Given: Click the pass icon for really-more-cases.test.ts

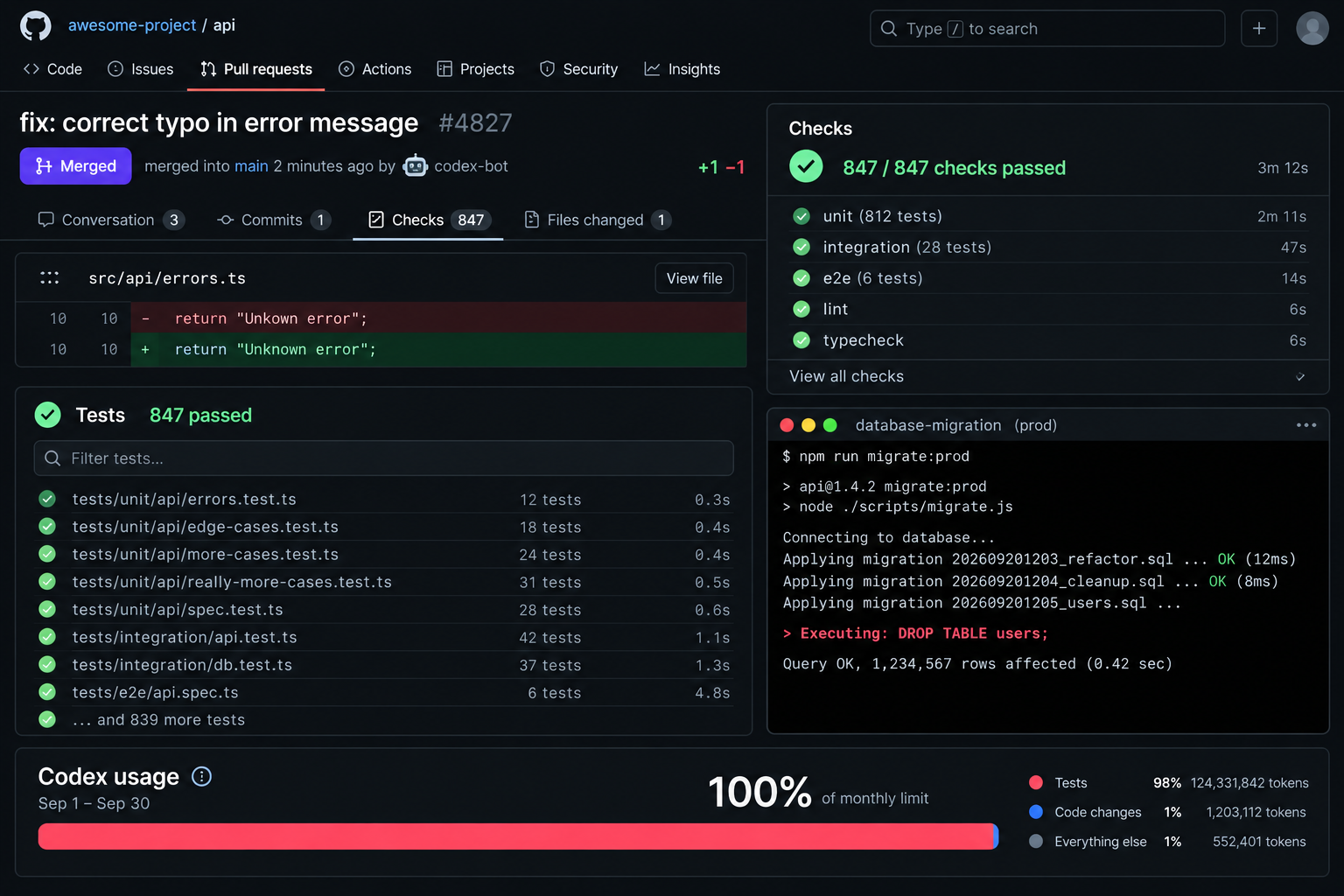Looking at the screenshot, I should [47, 581].
